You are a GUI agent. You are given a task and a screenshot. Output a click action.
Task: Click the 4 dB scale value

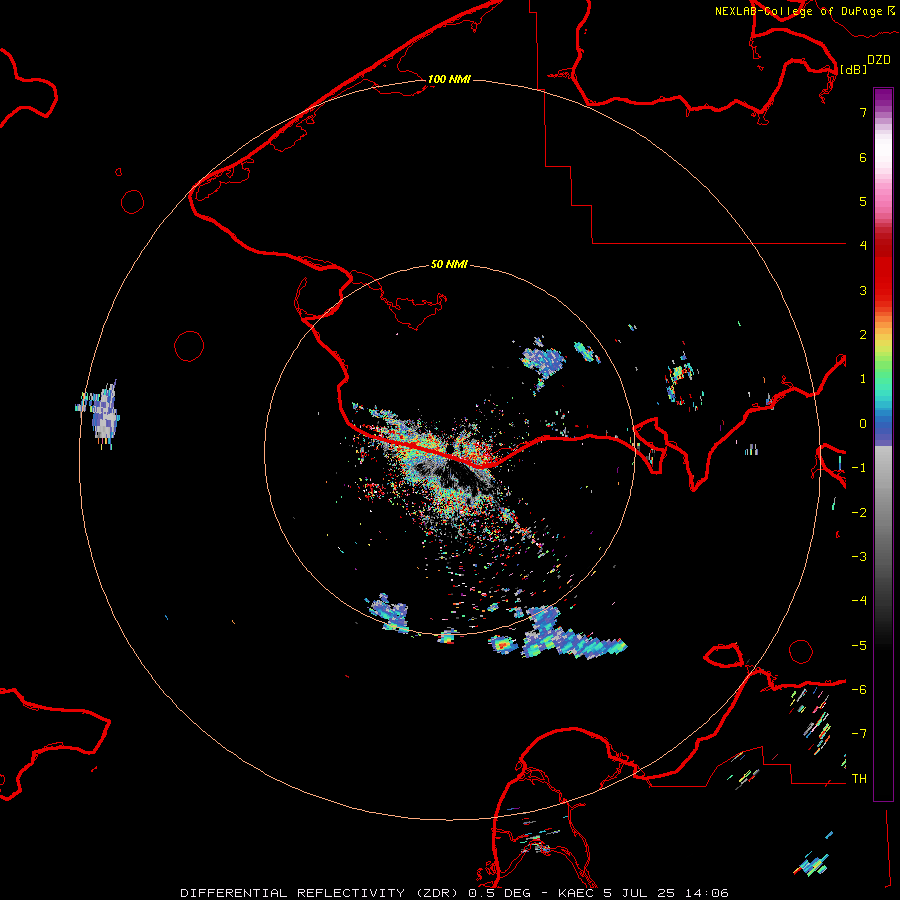pos(863,245)
